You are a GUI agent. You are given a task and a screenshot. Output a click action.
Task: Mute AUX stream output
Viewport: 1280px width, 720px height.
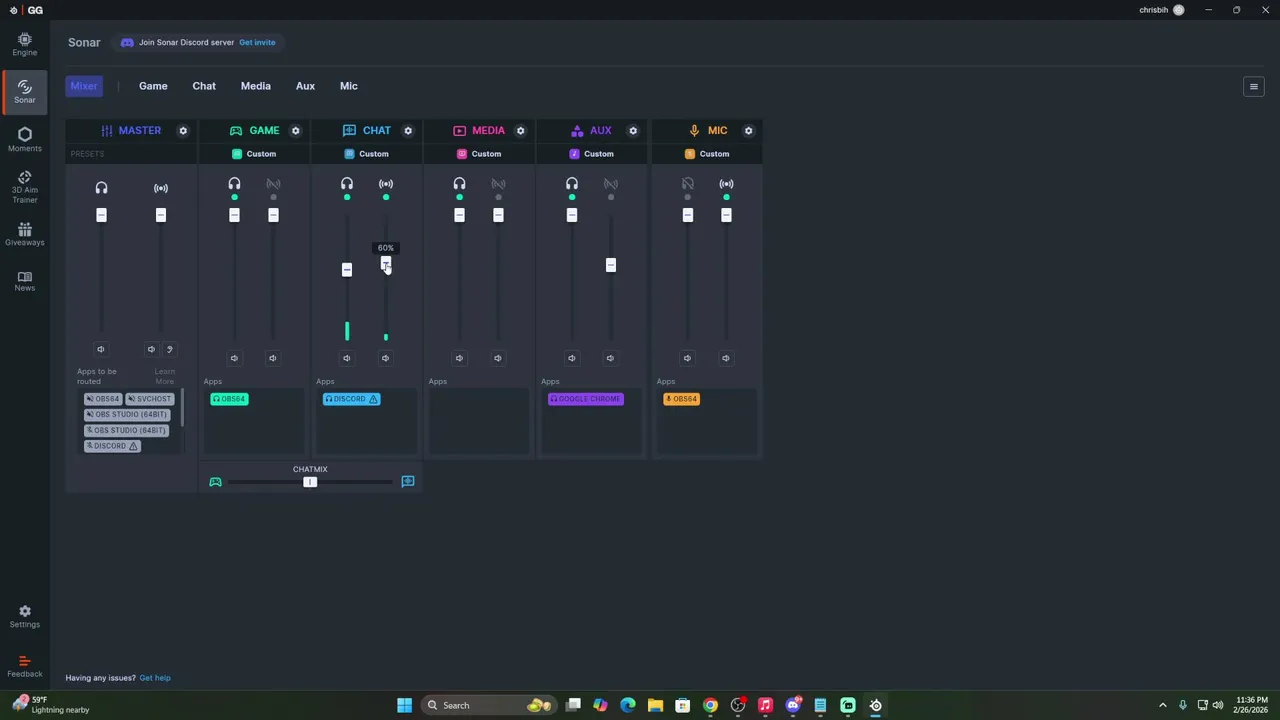click(x=610, y=358)
